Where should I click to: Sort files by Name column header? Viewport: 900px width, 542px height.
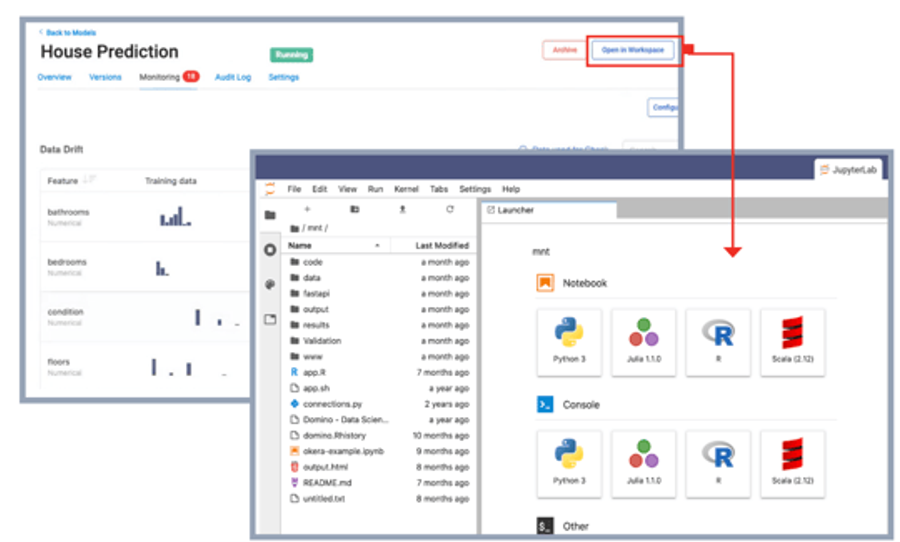point(335,245)
